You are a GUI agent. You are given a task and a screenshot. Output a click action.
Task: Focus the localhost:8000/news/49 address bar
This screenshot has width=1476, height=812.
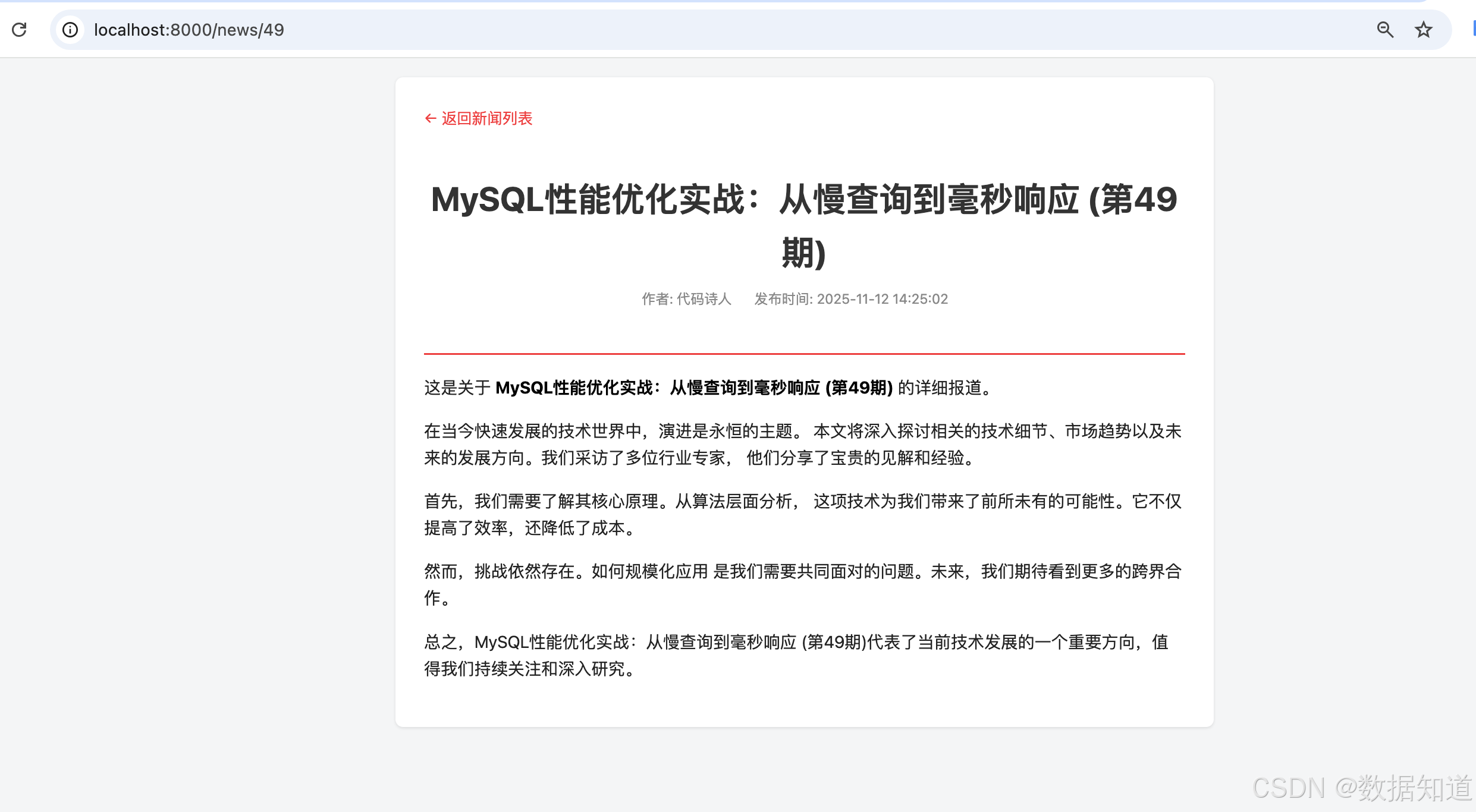click(x=189, y=30)
